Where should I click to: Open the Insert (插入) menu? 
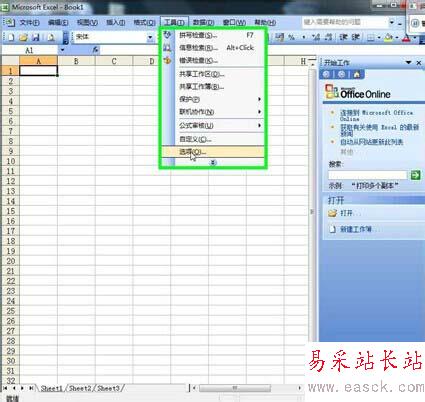point(116,22)
